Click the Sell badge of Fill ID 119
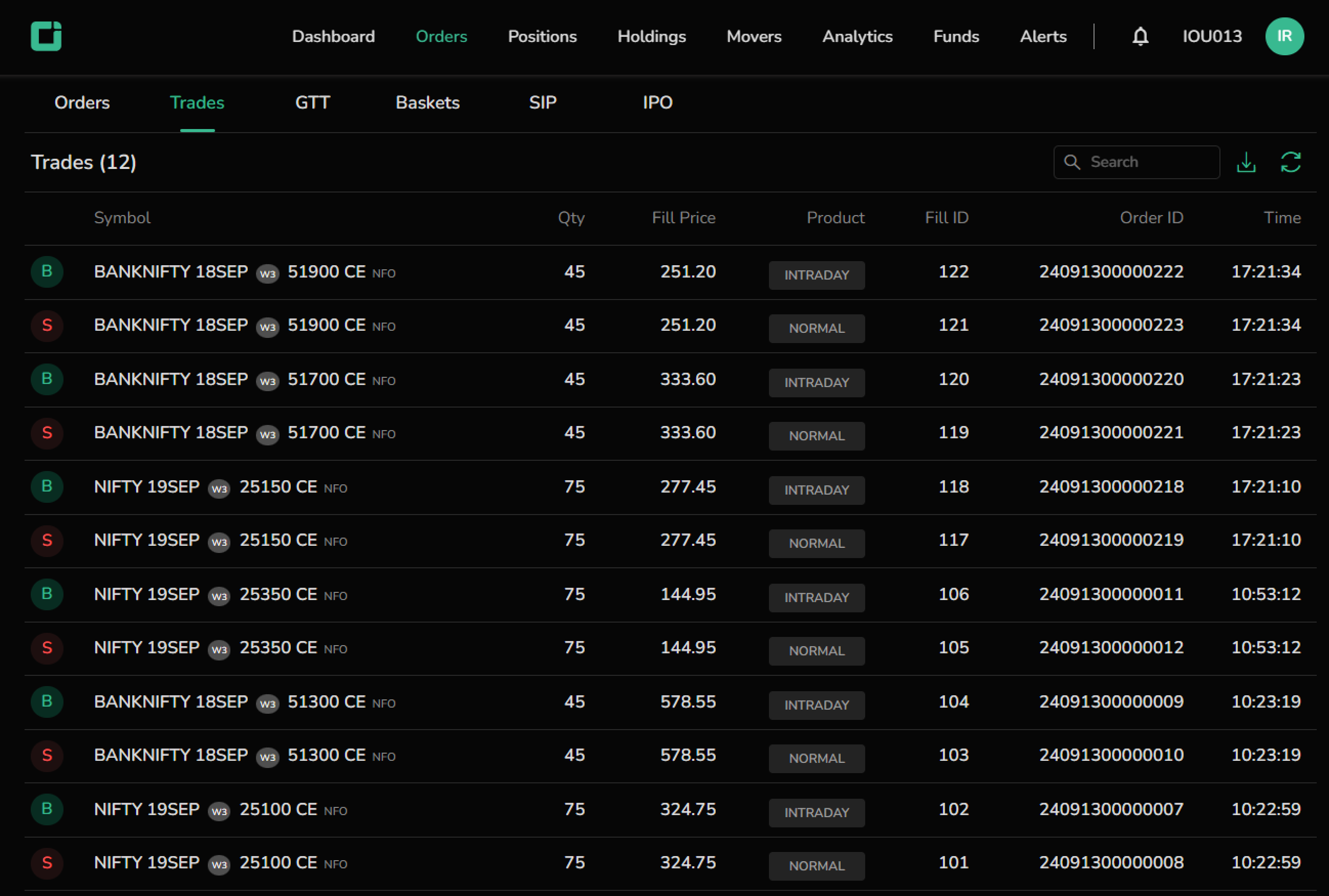The image size is (1329, 896). pyautogui.click(x=47, y=433)
